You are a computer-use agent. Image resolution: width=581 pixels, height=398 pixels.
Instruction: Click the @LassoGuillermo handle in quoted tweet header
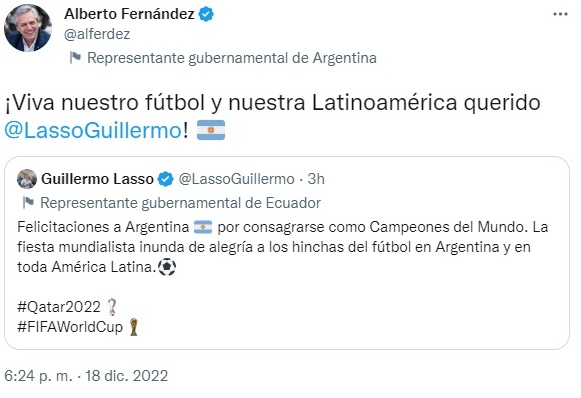click(x=237, y=179)
